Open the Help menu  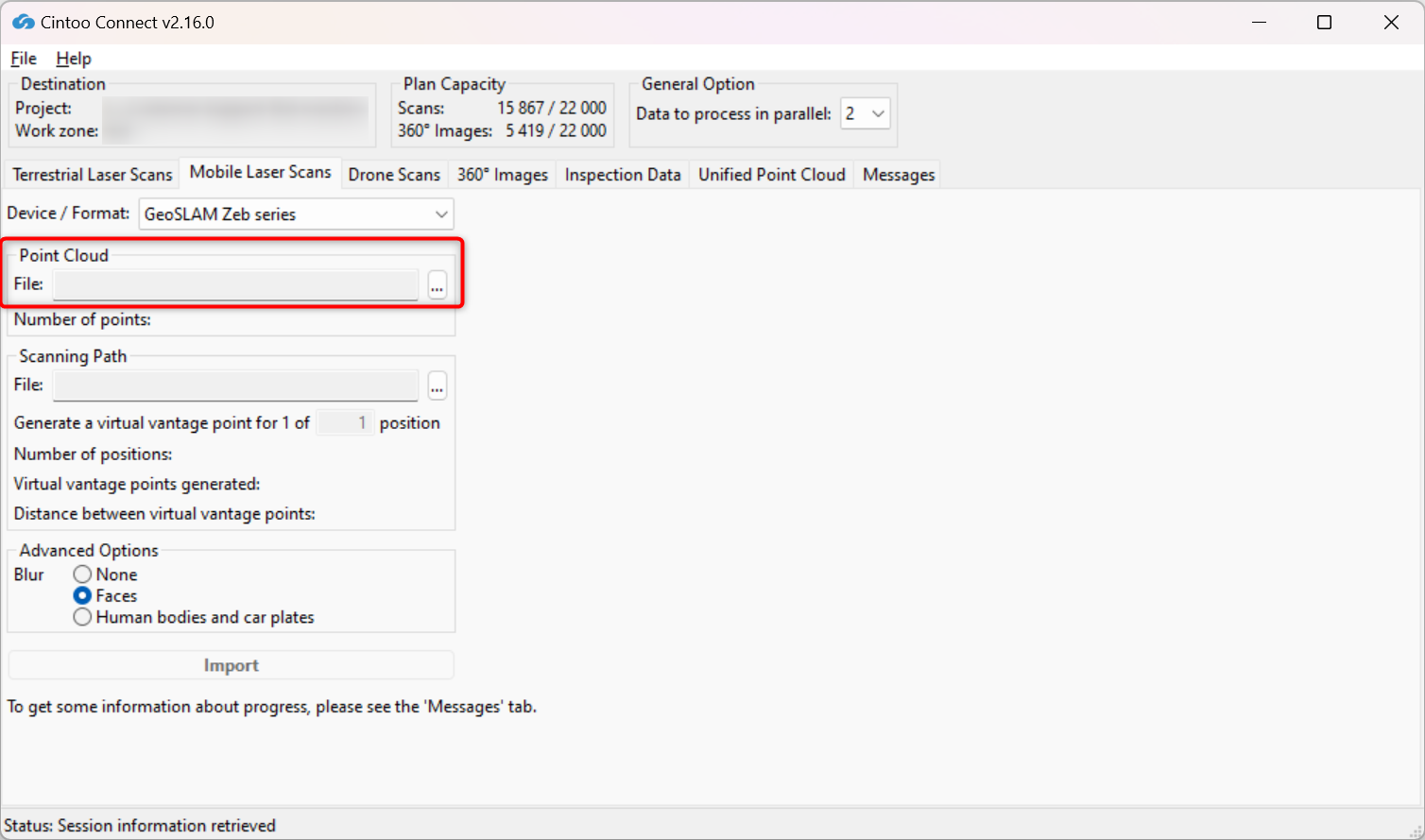(x=74, y=59)
